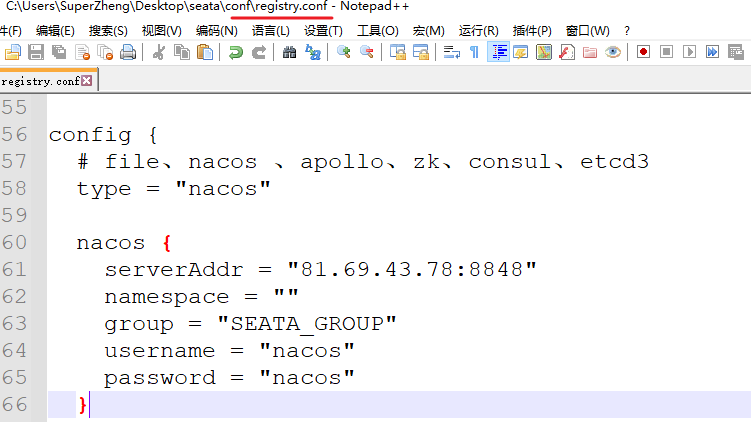Click the Save file toolbar icon
This screenshot has height=422, width=751.
point(36,52)
